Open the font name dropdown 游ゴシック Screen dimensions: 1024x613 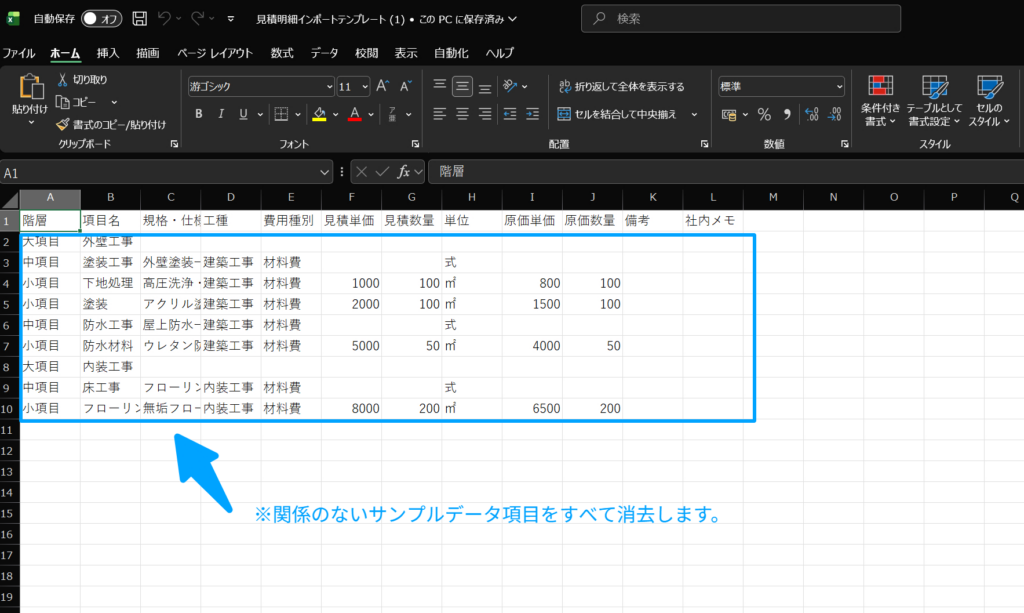pyautogui.click(x=259, y=87)
